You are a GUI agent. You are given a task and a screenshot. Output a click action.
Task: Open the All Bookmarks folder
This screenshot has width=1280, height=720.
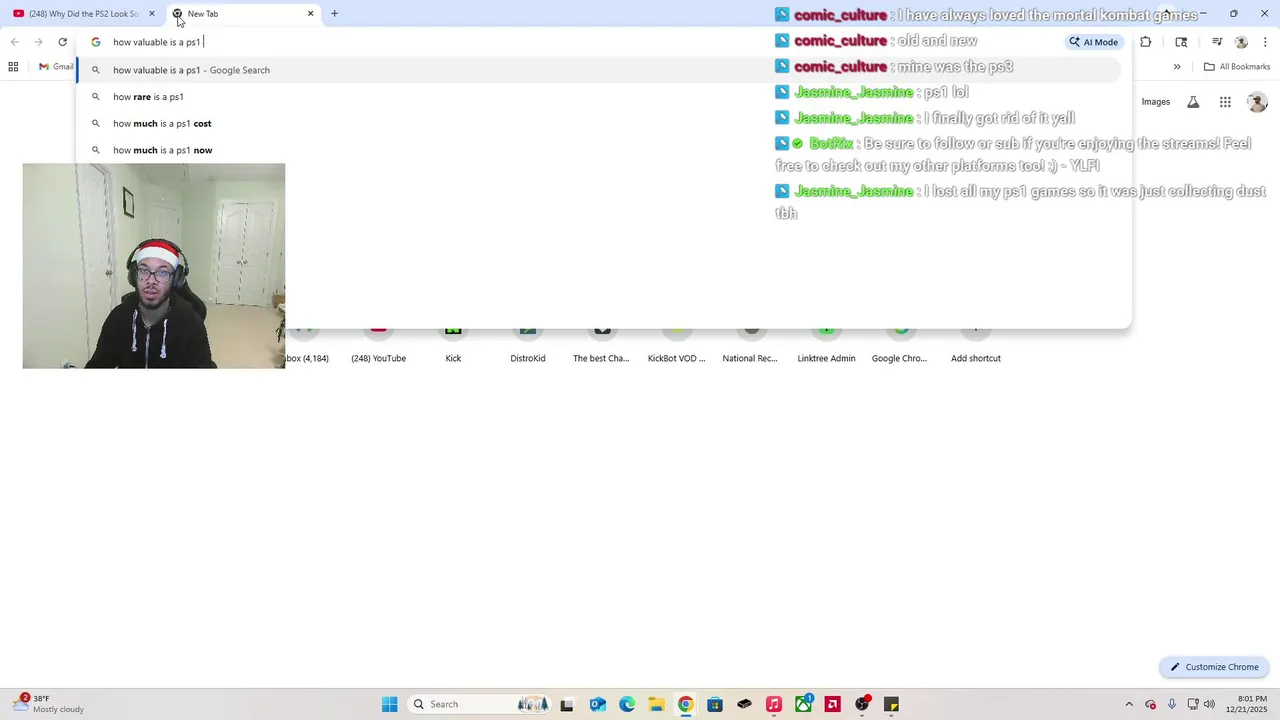coord(1237,67)
